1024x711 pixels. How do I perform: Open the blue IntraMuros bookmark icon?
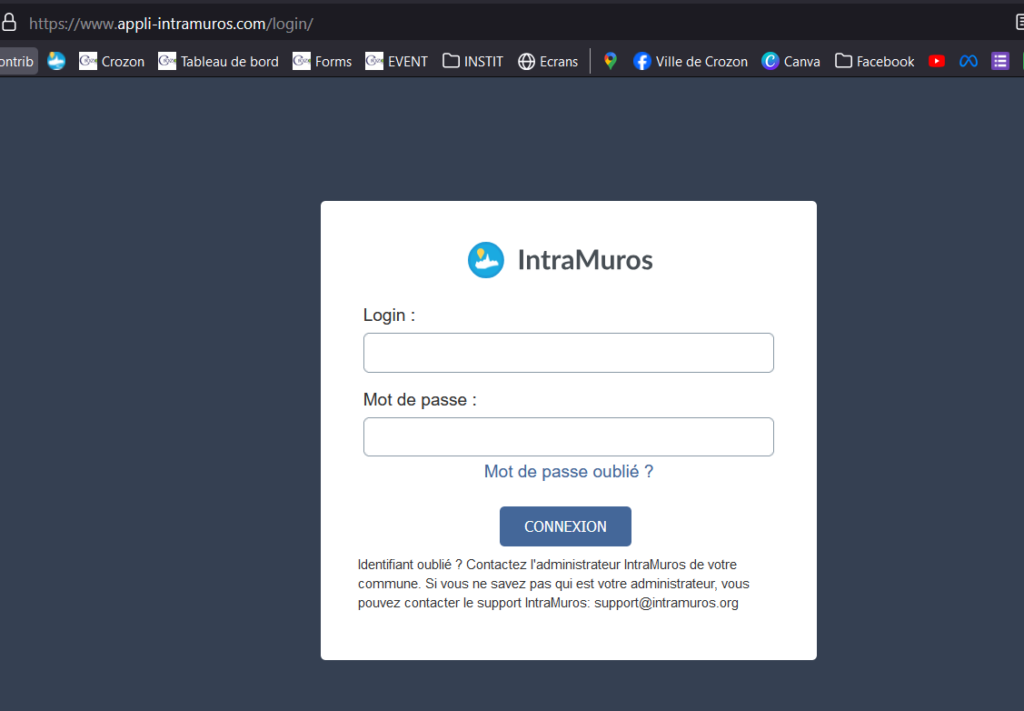coord(57,61)
